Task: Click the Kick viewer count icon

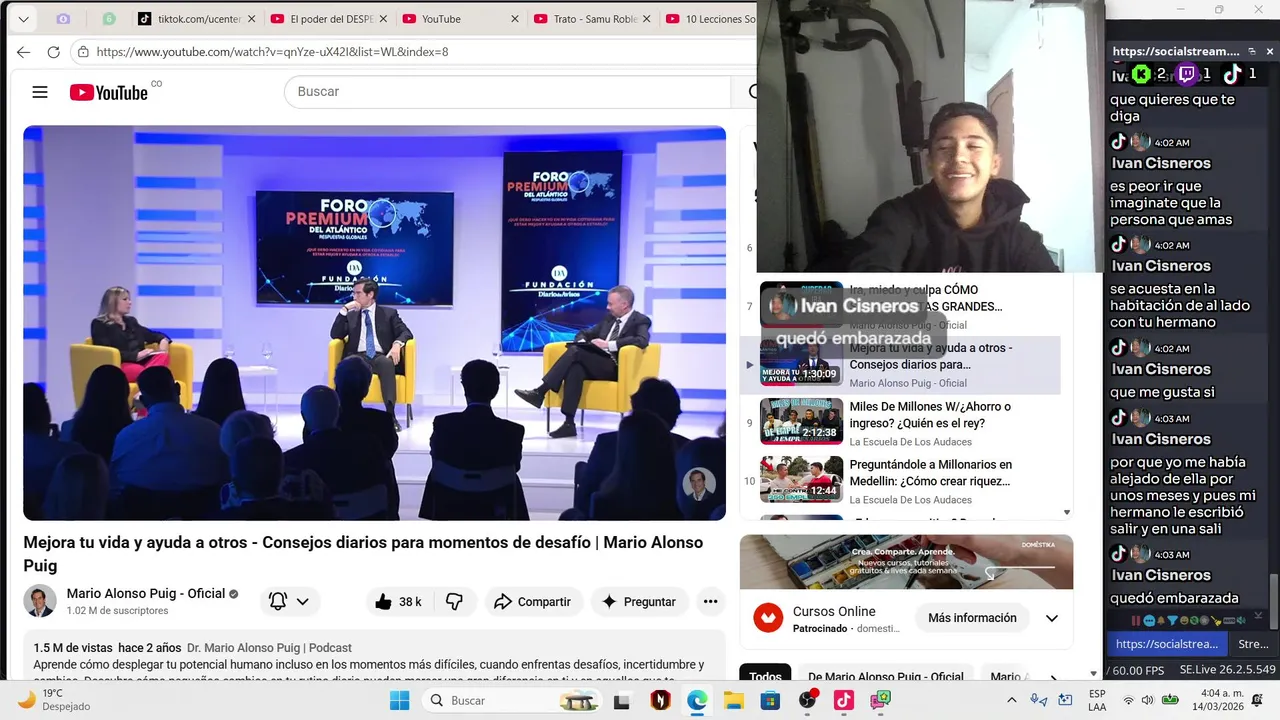Action: (1141, 73)
